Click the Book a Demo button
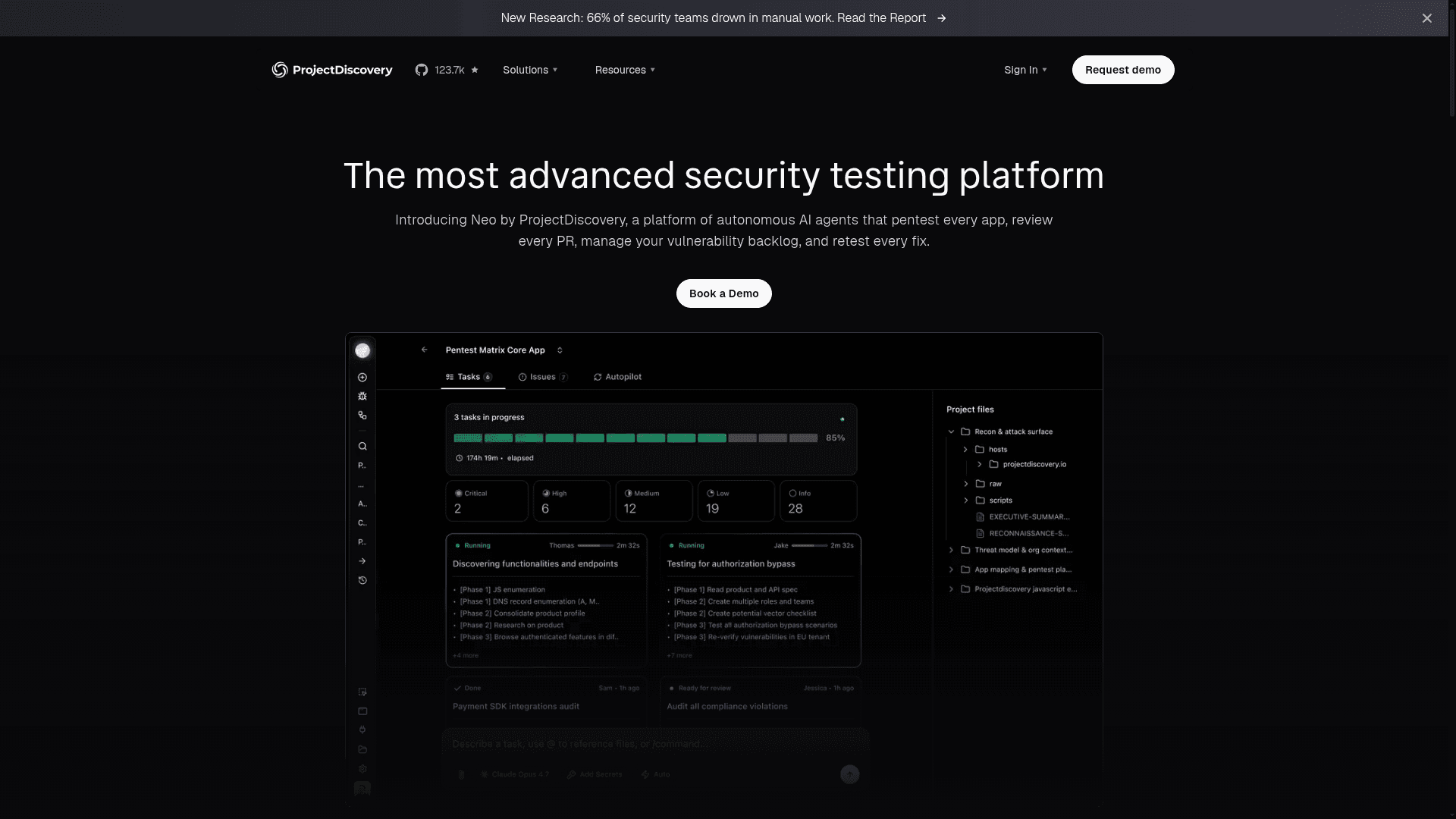 tap(724, 293)
